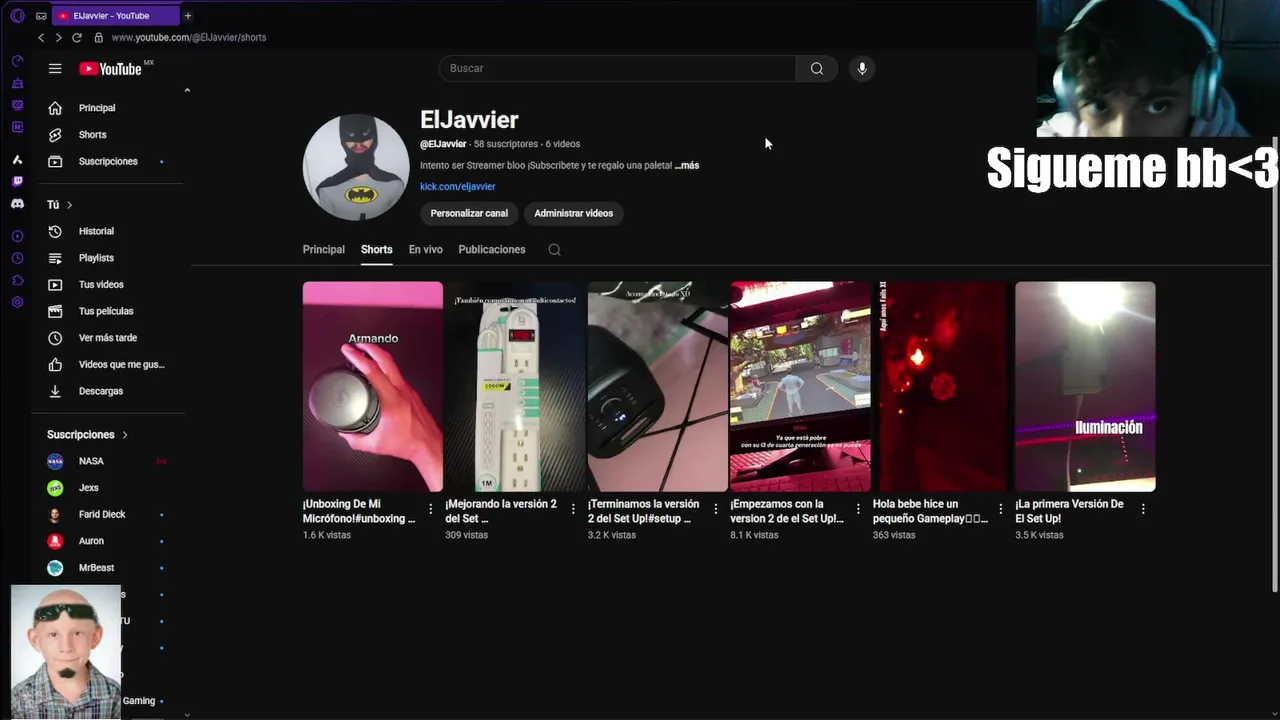Open the YouTube hamburger guide menu
The height and width of the screenshot is (720, 1280).
pos(55,69)
